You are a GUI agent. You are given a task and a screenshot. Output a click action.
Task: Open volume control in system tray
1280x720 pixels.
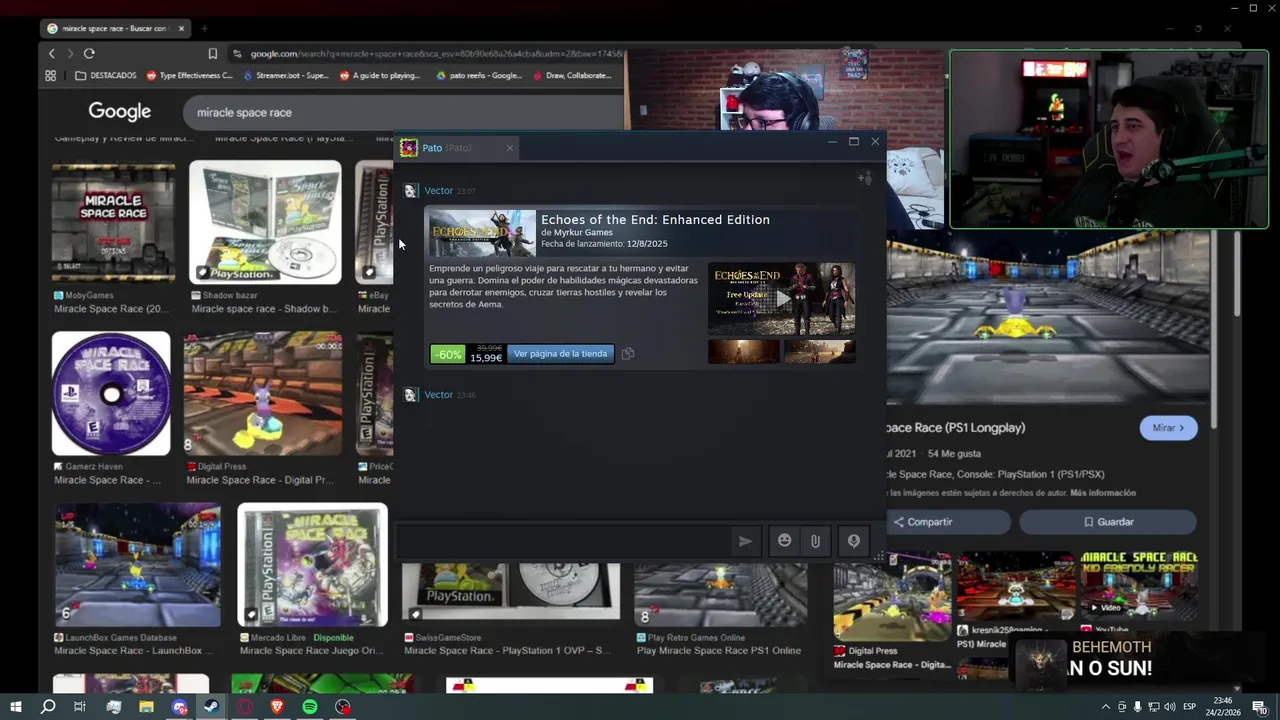point(1171,707)
